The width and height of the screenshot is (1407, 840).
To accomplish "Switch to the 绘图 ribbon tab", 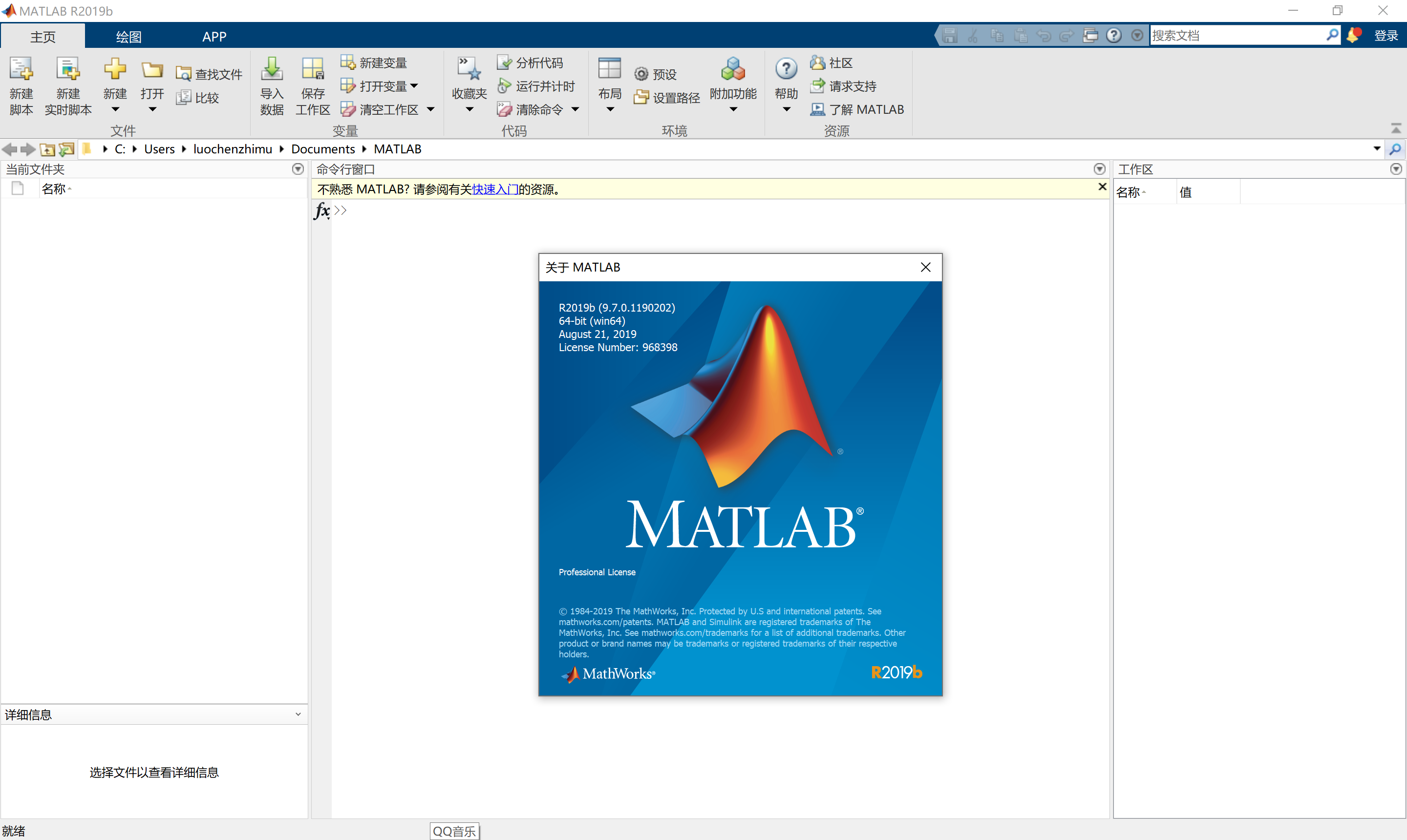I will (128, 36).
